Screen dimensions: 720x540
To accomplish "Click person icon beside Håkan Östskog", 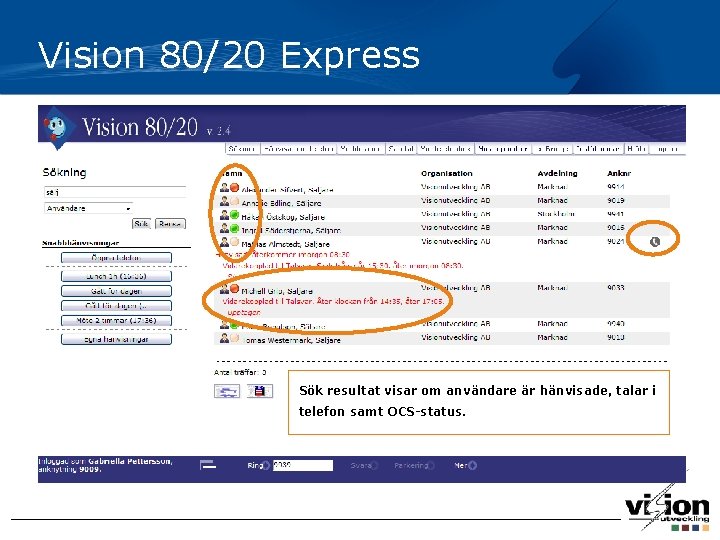I will [224, 214].
